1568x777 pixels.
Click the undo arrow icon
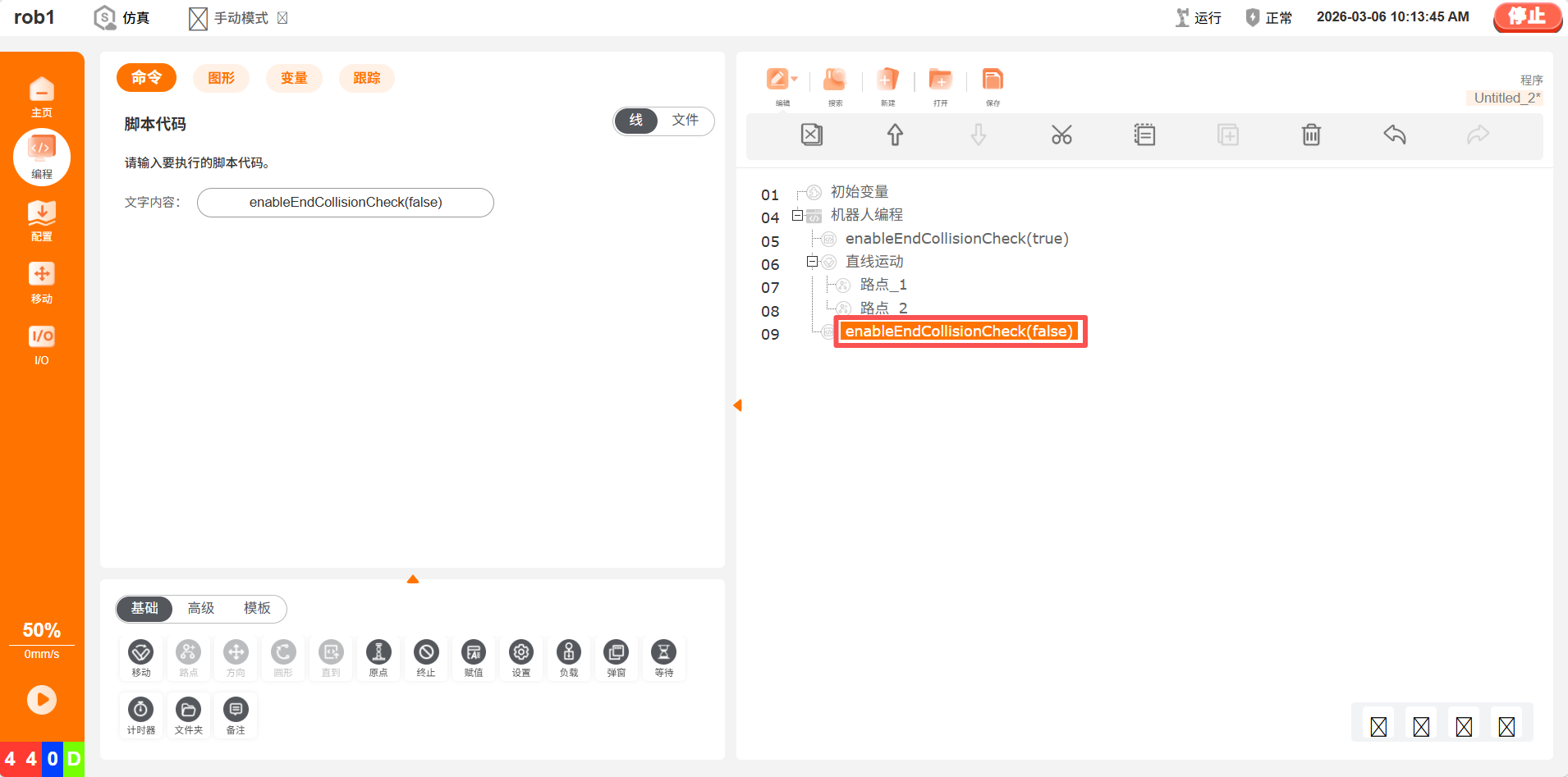point(1394,135)
